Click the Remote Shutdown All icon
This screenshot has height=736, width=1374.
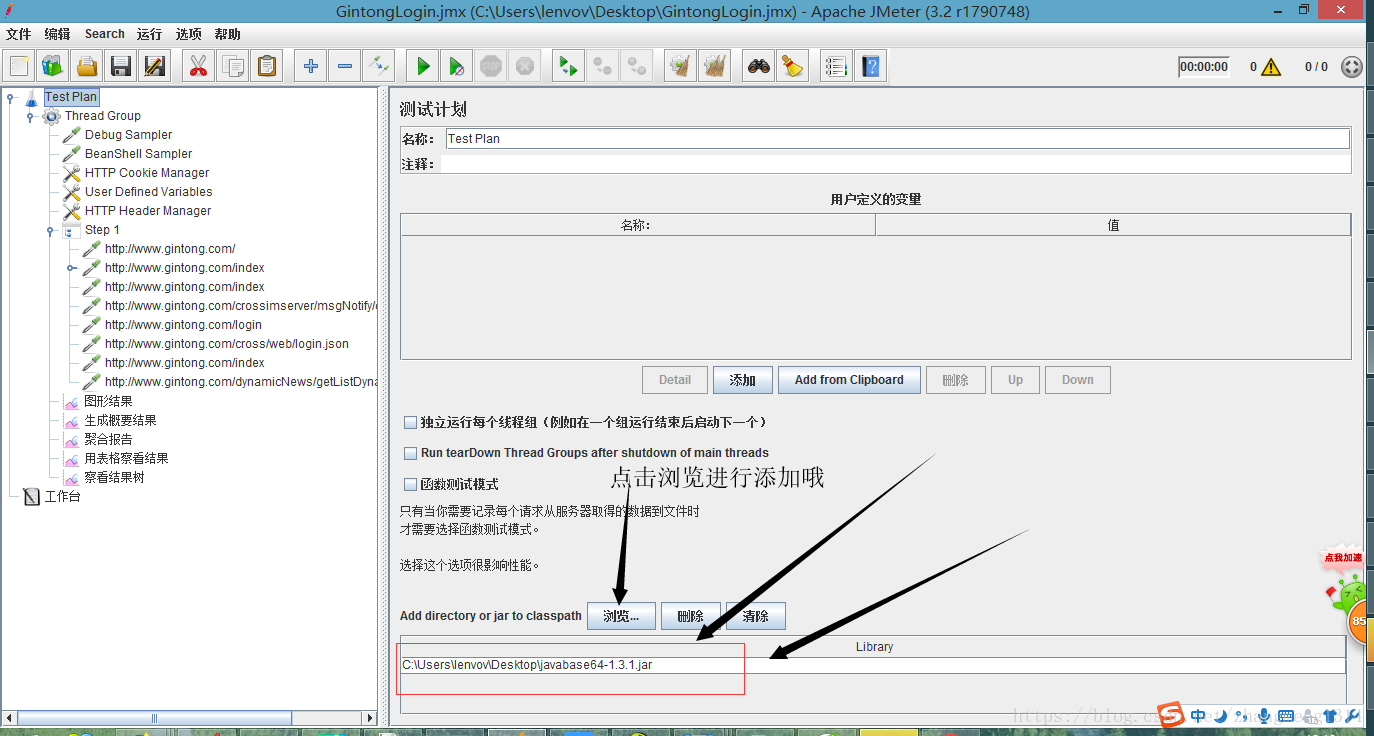tap(636, 67)
